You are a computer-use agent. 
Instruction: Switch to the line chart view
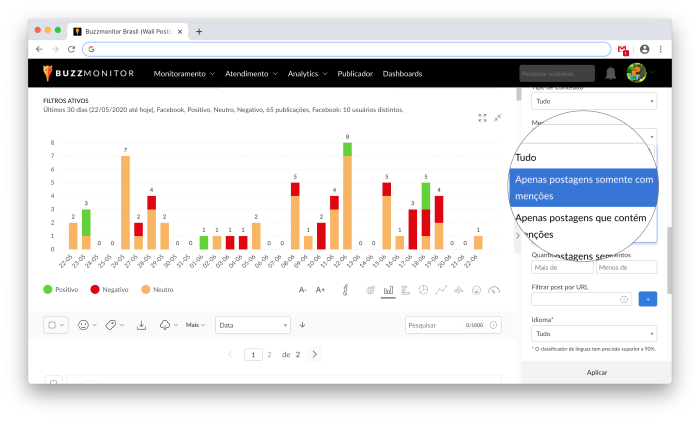441,290
